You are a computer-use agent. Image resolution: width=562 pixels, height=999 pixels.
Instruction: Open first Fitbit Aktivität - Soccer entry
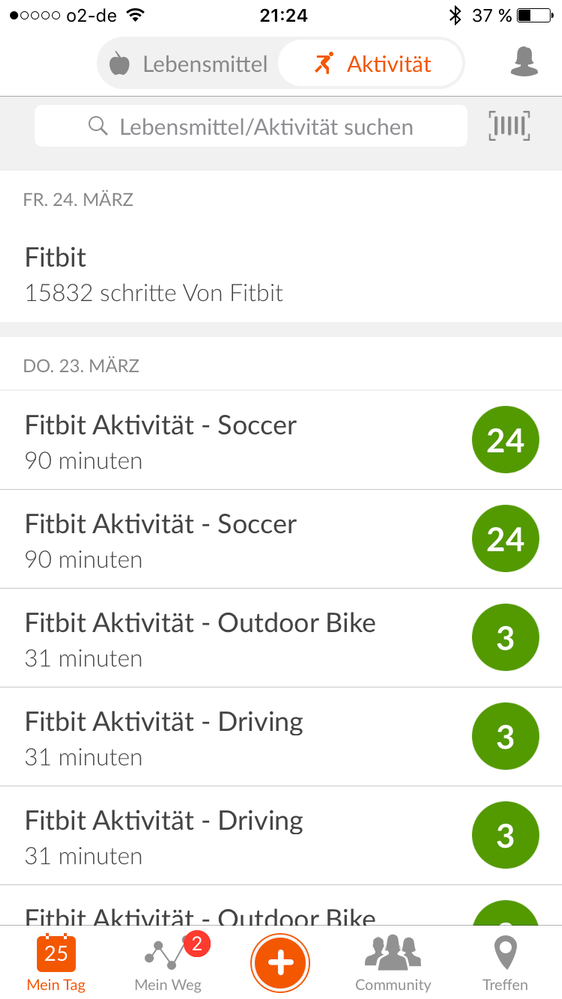281,440
